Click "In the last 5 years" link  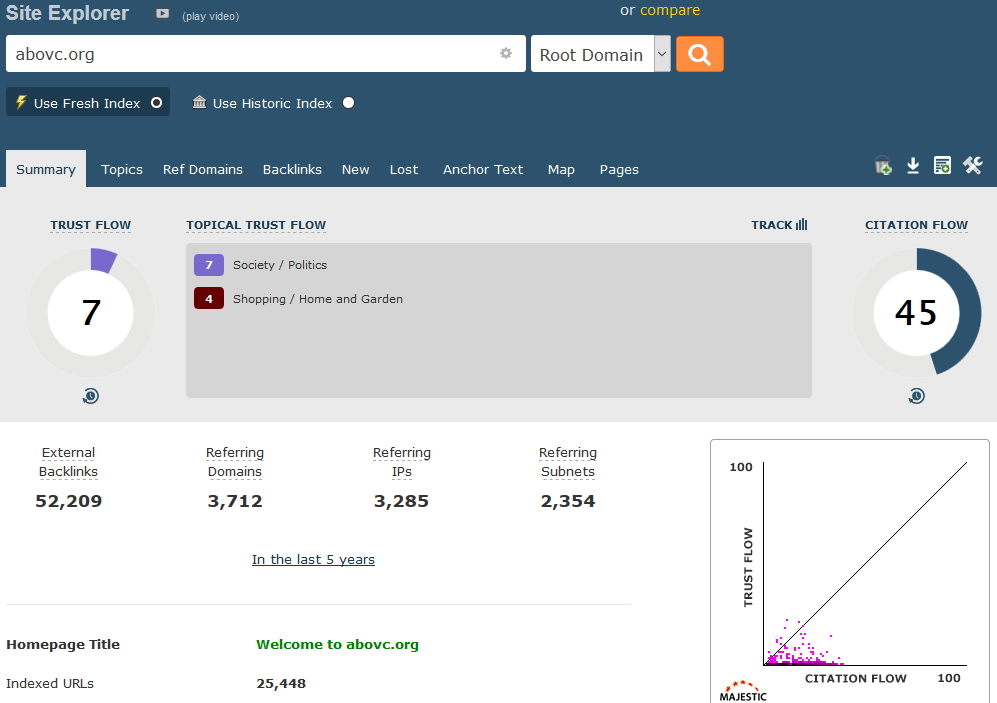pyautogui.click(x=313, y=560)
